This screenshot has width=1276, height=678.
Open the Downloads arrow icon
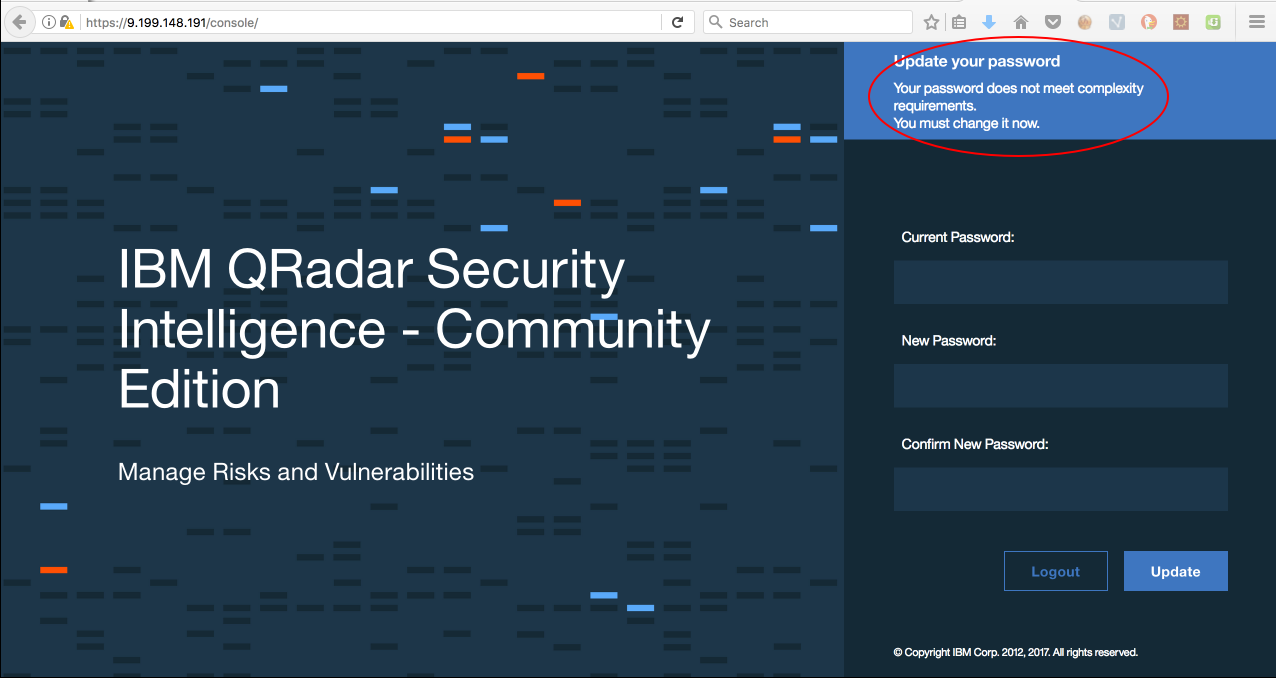(x=988, y=21)
